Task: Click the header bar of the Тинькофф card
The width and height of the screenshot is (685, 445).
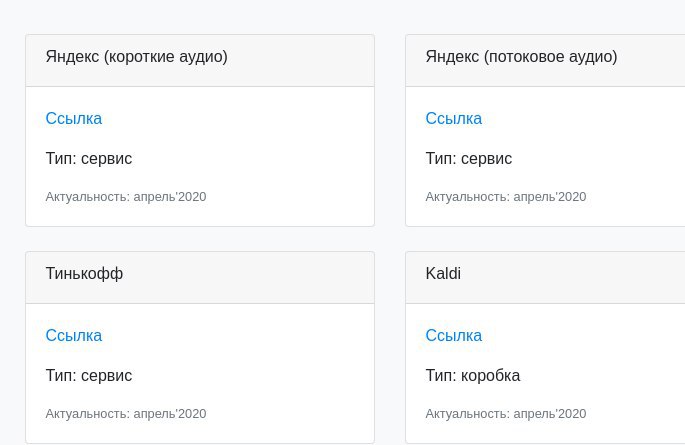Action: pyautogui.click(x=200, y=277)
